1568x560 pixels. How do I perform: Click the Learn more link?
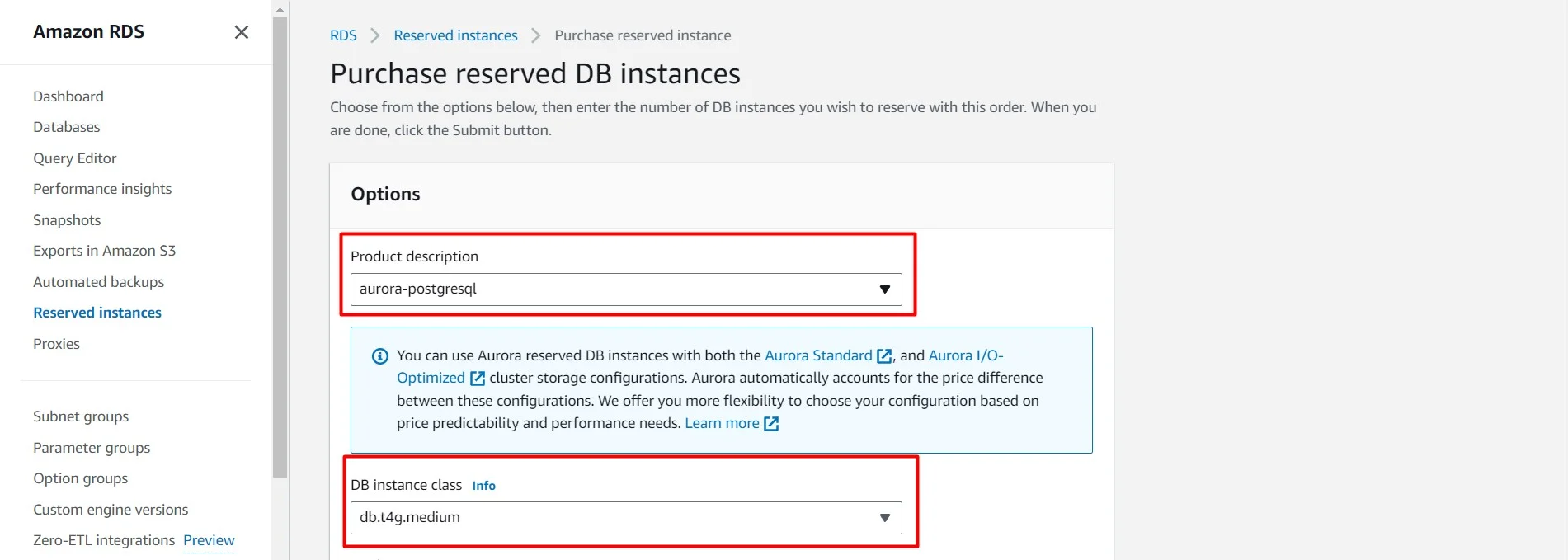[722, 423]
